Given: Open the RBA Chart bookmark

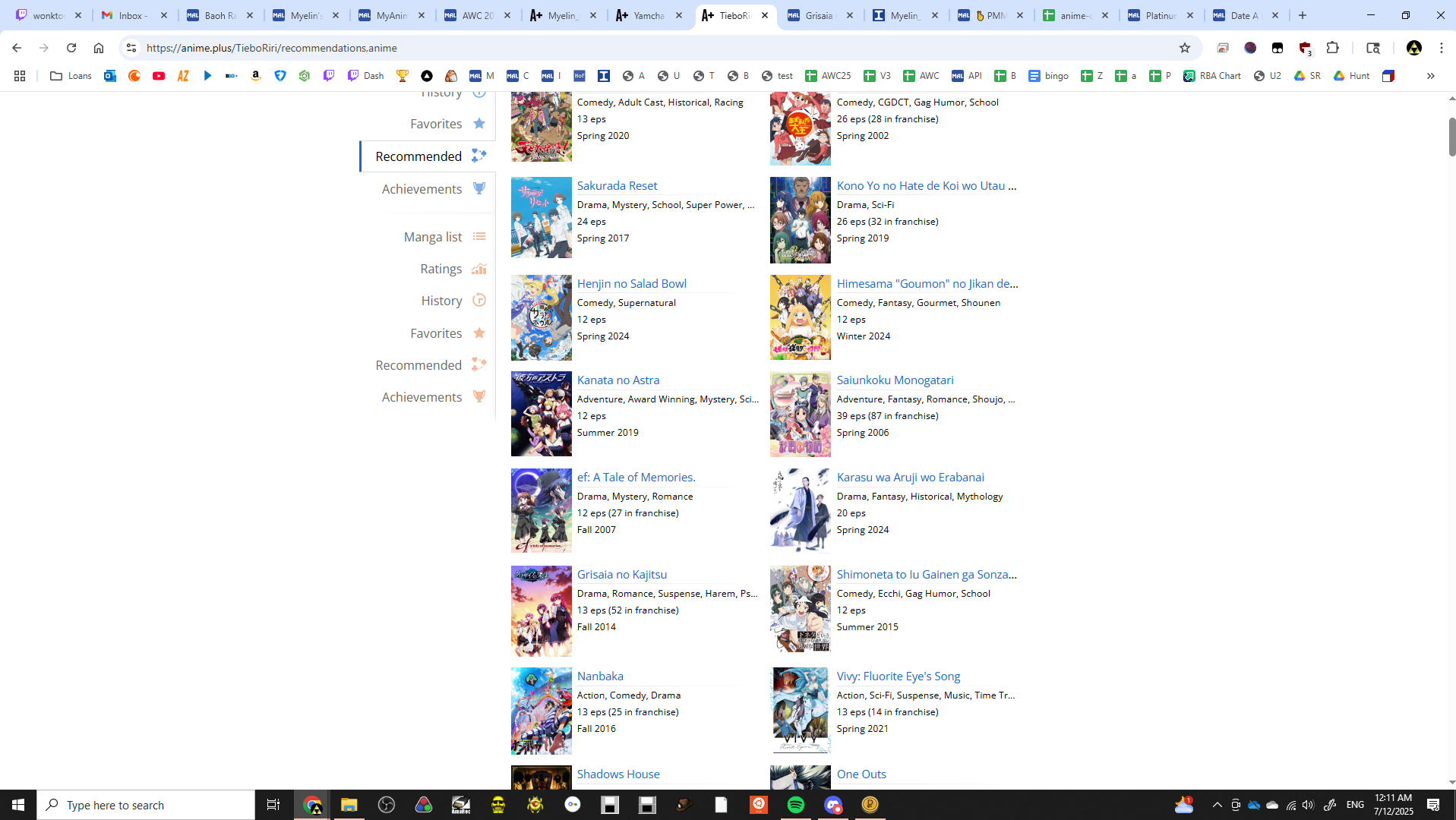Looking at the screenshot, I should (x=1212, y=76).
